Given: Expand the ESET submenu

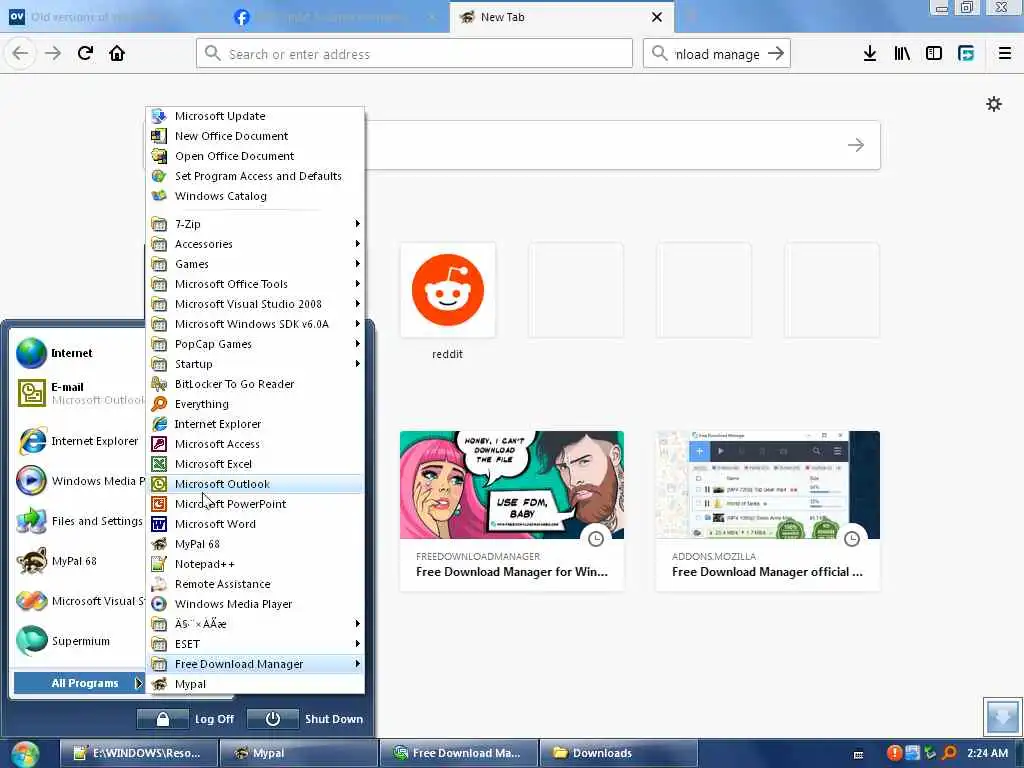Looking at the screenshot, I should click(255, 644).
